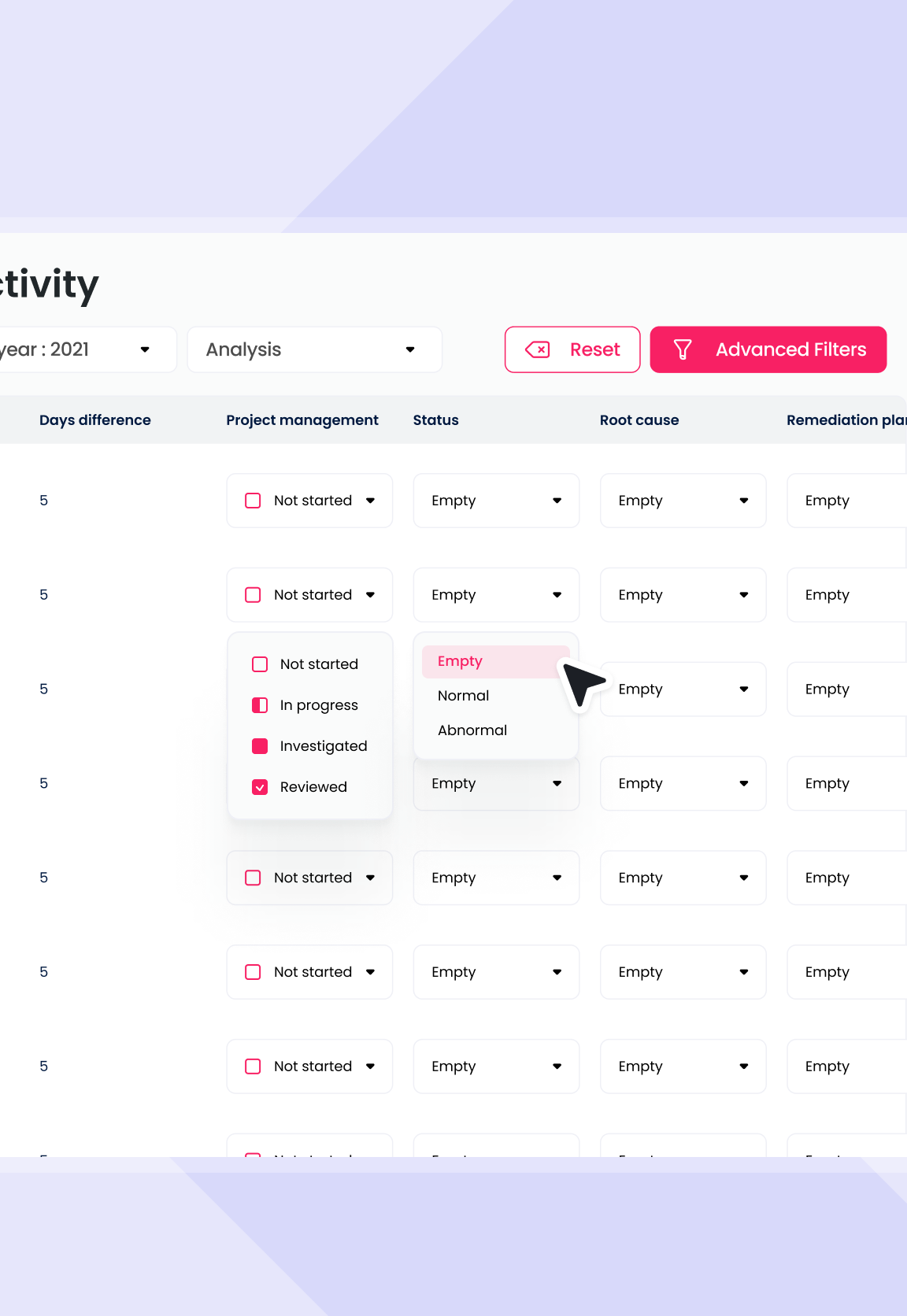Toggle the Investigated checkbox option
Viewport: 907px width, 1316px height.
tap(260, 746)
